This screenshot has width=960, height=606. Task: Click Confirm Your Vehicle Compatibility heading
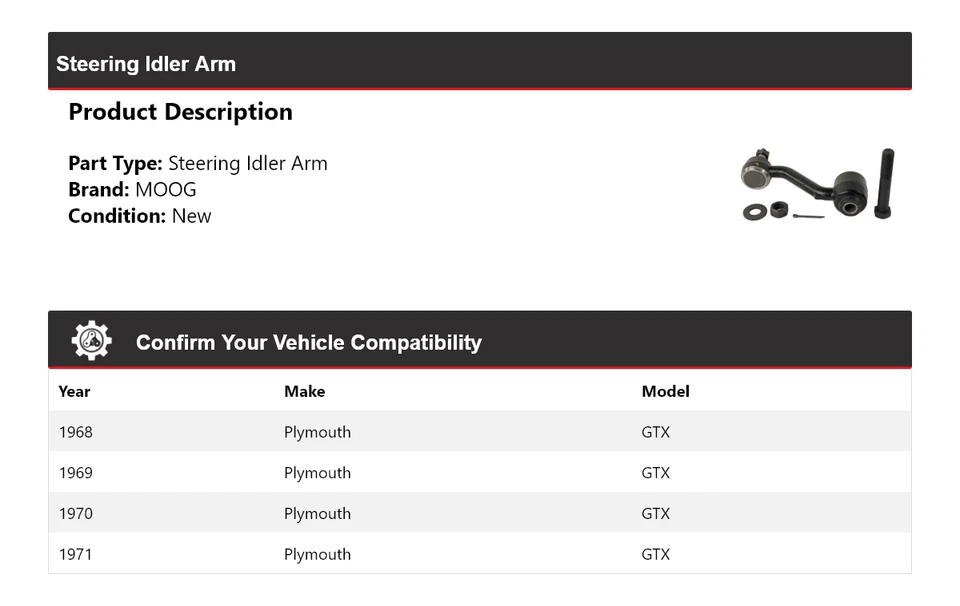coord(308,342)
